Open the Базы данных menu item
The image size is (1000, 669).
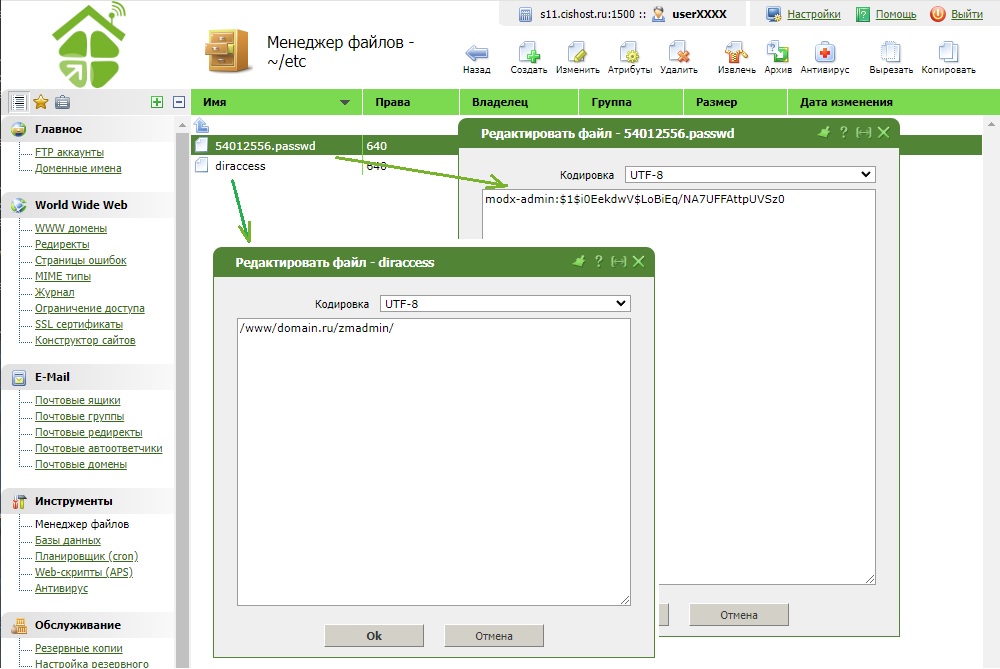[68, 540]
